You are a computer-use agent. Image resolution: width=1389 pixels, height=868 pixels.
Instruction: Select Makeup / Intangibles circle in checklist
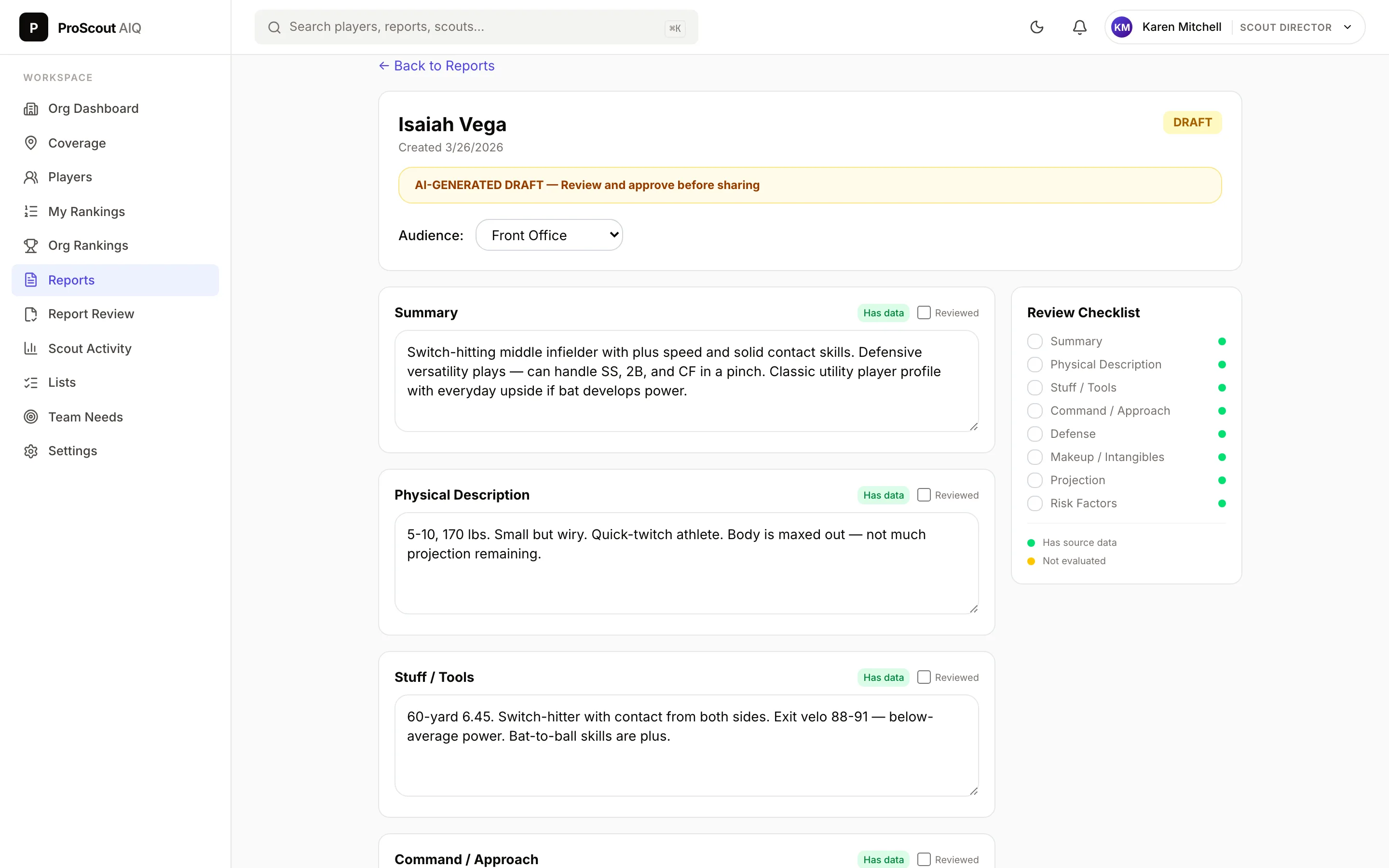1035,457
